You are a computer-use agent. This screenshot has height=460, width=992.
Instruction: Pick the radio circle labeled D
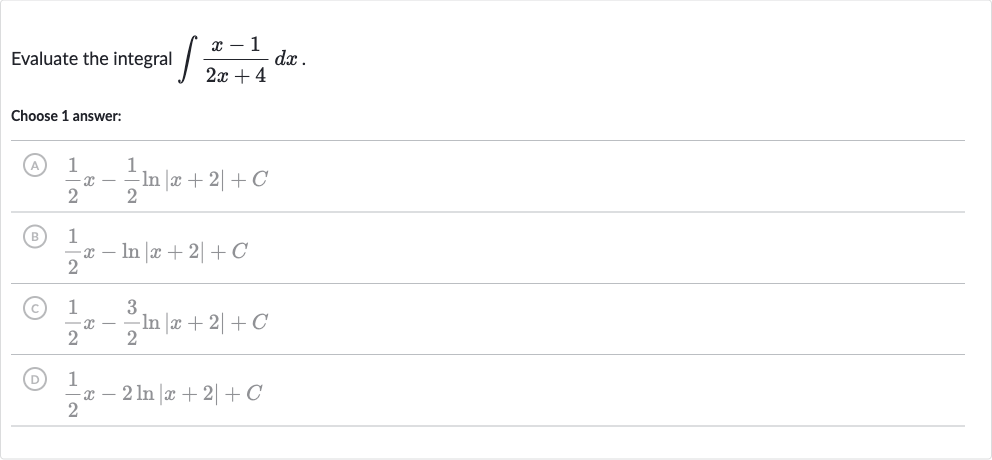pos(35,379)
